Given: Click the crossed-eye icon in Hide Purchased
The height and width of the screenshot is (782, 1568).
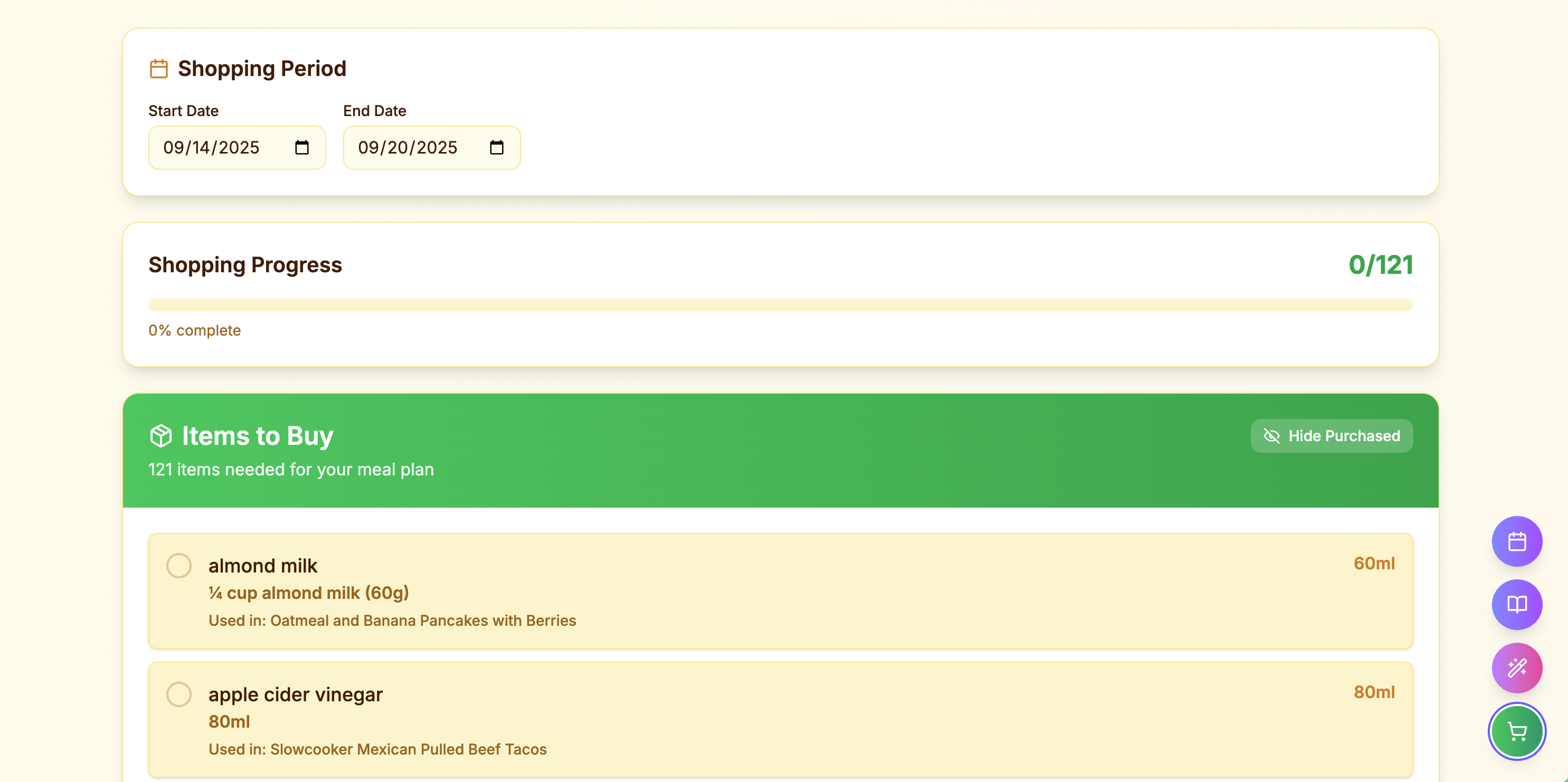Looking at the screenshot, I should [x=1272, y=436].
